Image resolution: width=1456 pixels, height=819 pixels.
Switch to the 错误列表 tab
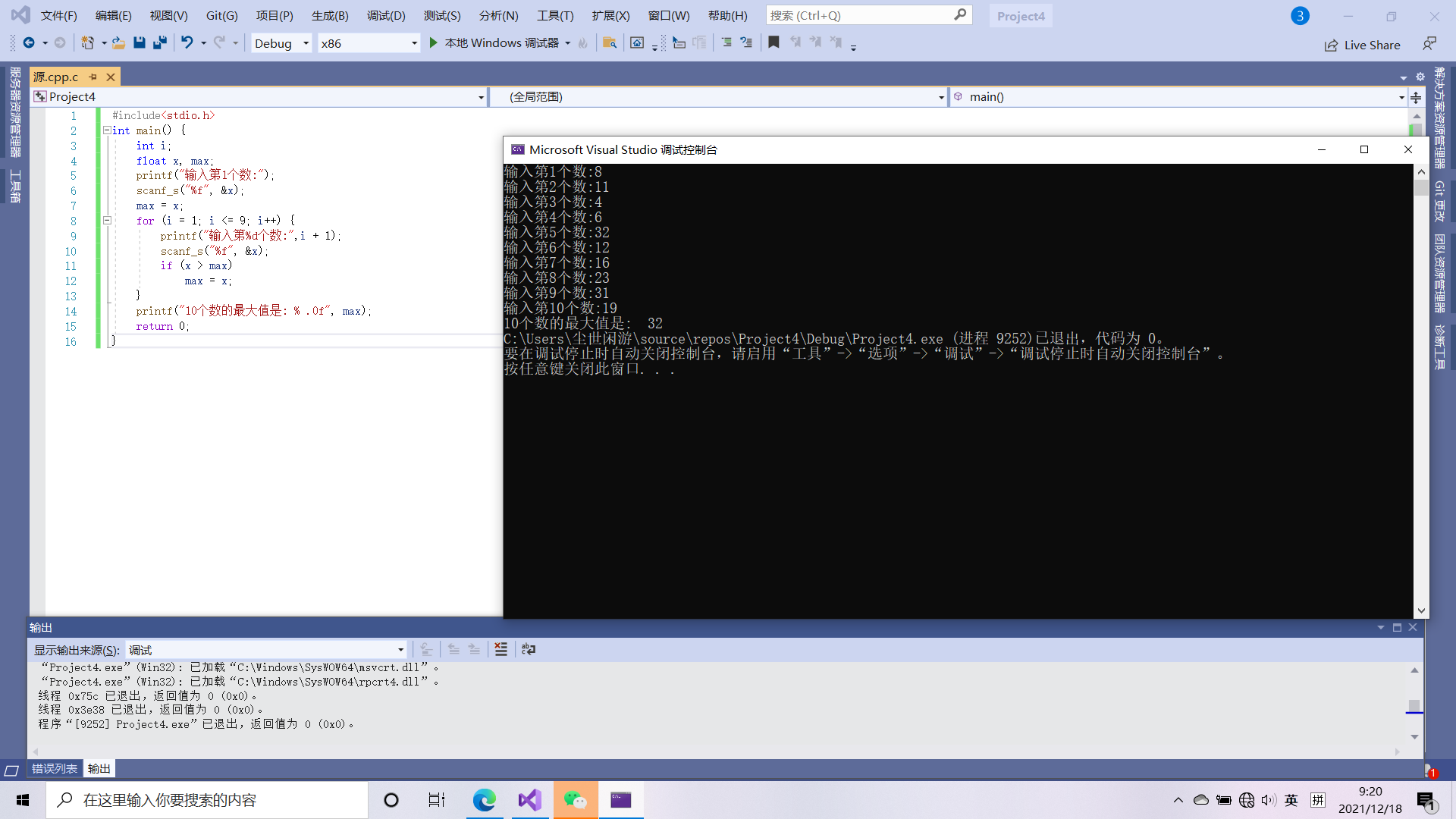[x=55, y=769]
